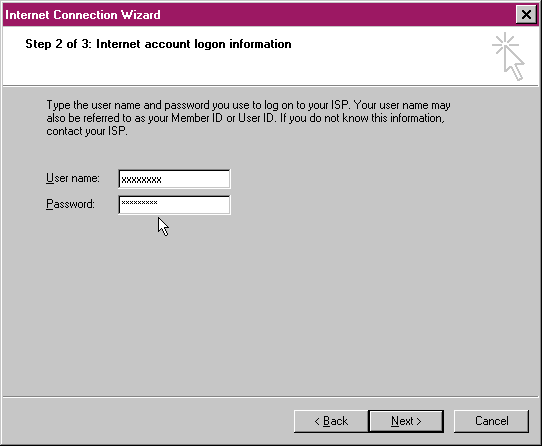Click the 'Internet Connection Wizard' title bar
542x446 pixels.
click(259, 15)
